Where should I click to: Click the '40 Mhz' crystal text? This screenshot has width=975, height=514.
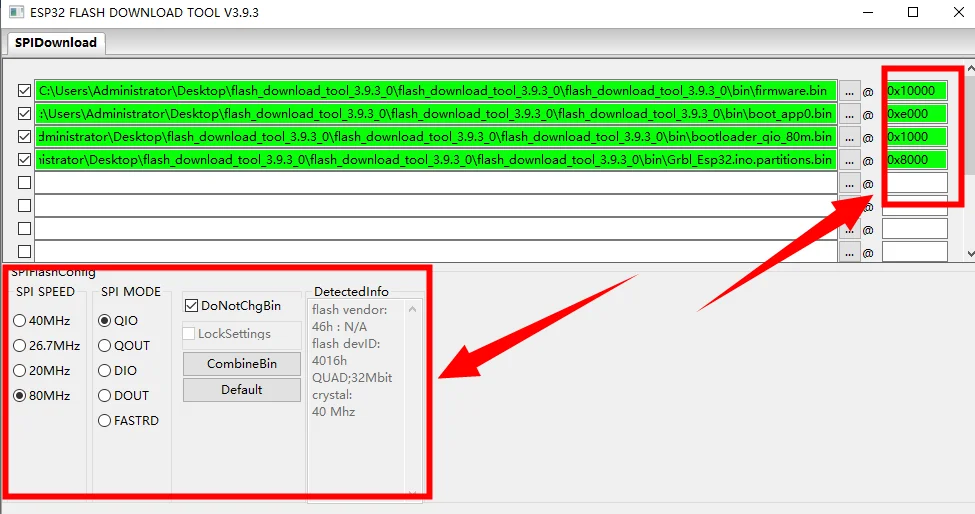[333, 411]
